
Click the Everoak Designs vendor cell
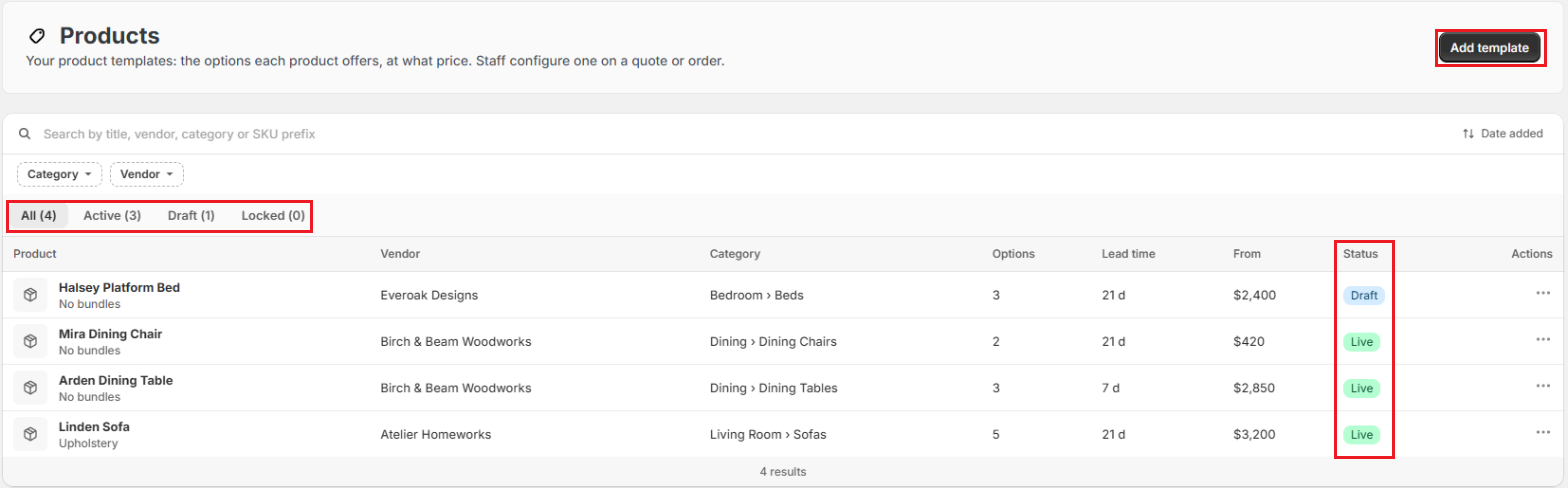429,295
